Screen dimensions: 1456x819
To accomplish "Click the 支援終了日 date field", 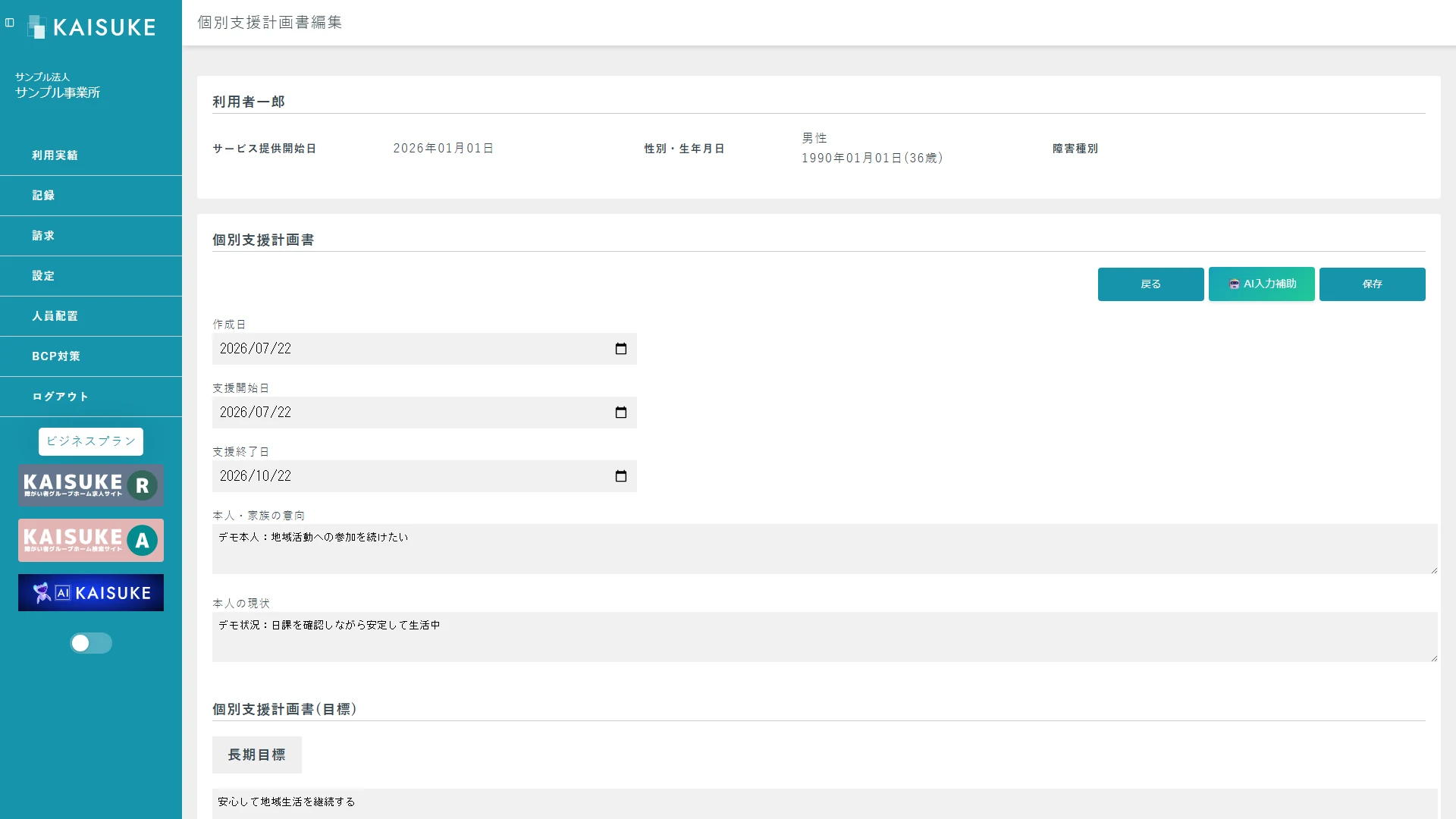I will coord(425,476).
